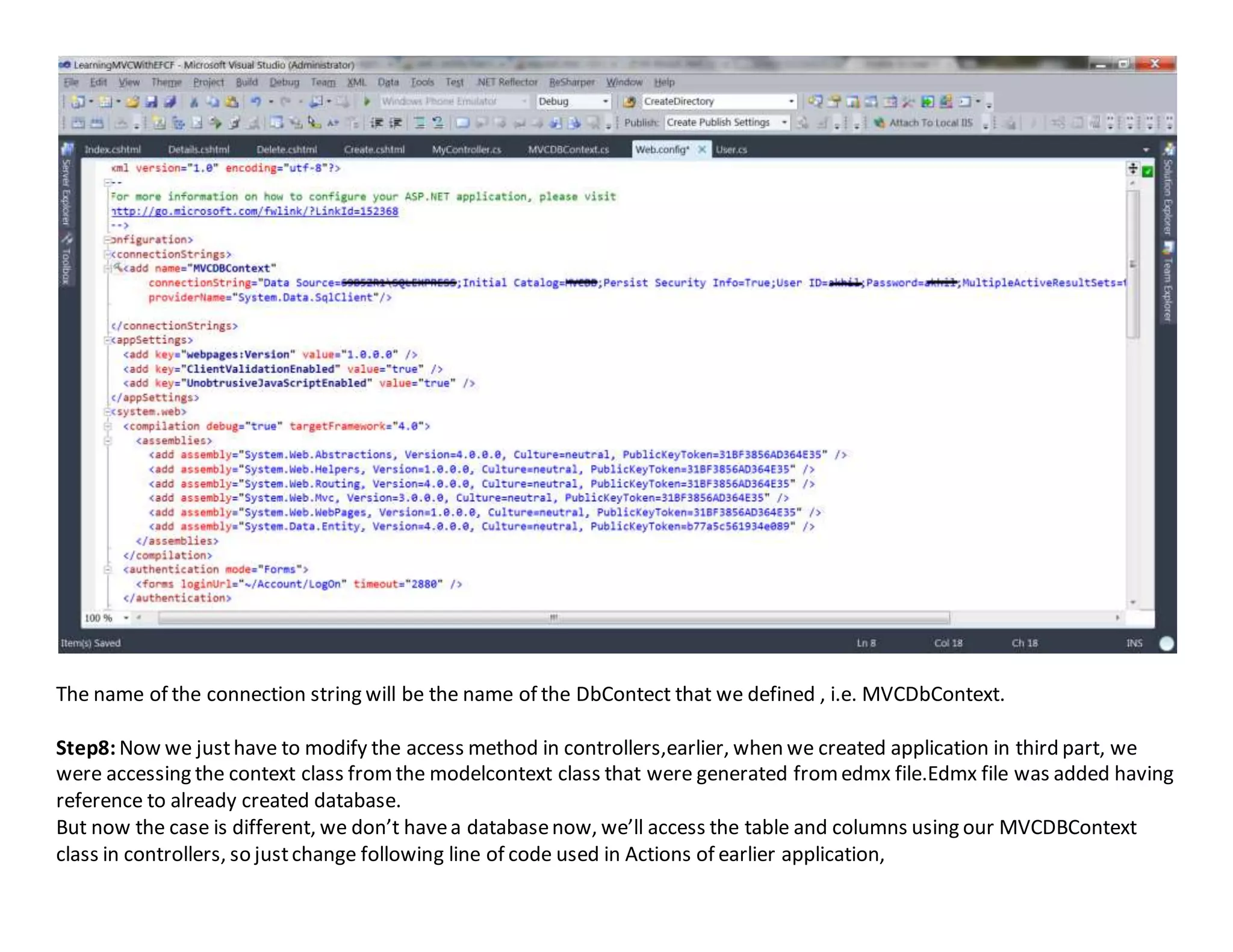1233x952 pixels.
Task: Click the New Project toolbar icon
Action: [x=77, y=102]
